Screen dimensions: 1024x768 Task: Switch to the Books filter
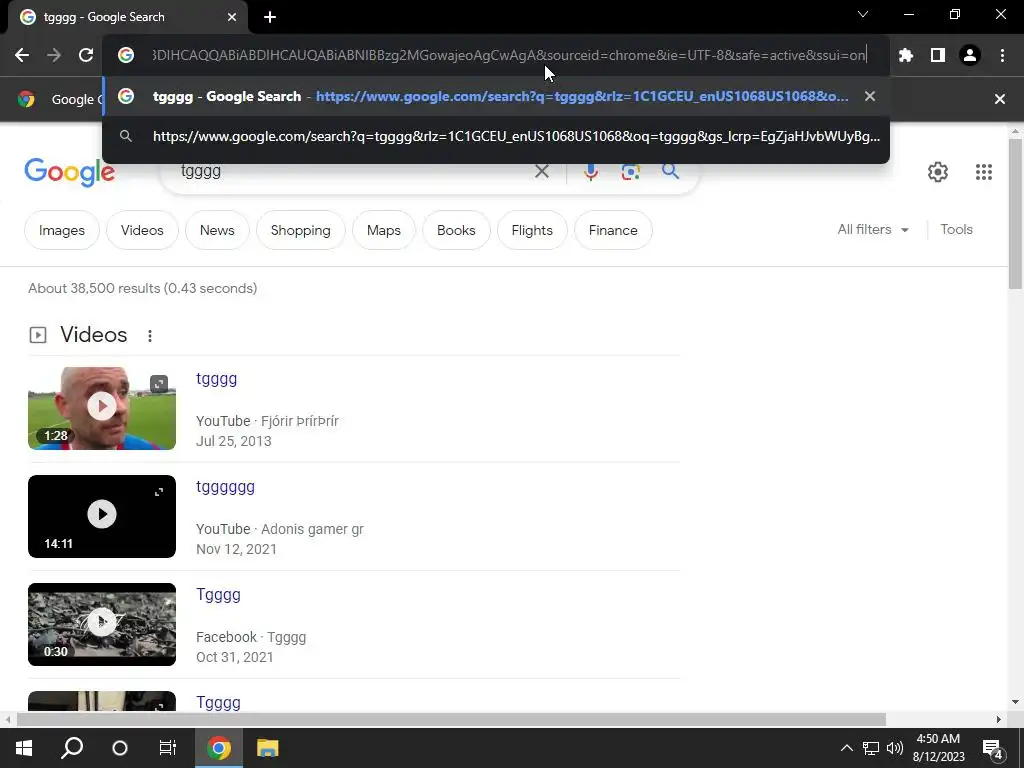(x=456, y=230)
